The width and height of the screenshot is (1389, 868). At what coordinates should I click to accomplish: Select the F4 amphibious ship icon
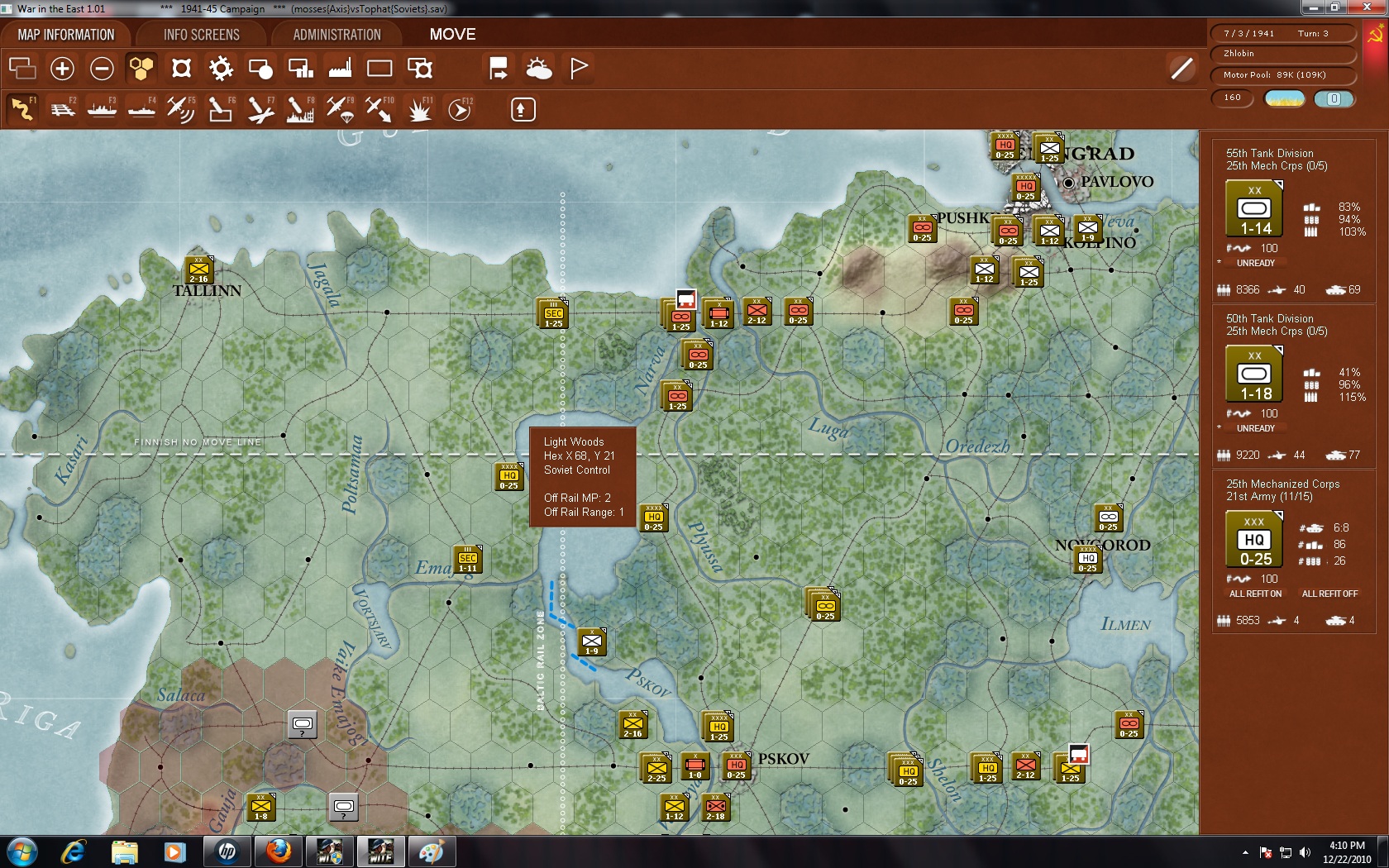click(142, 109)
